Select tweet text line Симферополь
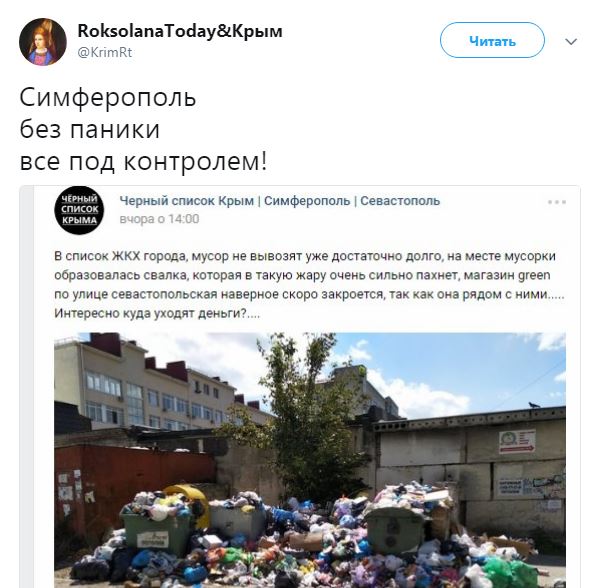The width and height of the screenshot is (593, 588). 108,98
